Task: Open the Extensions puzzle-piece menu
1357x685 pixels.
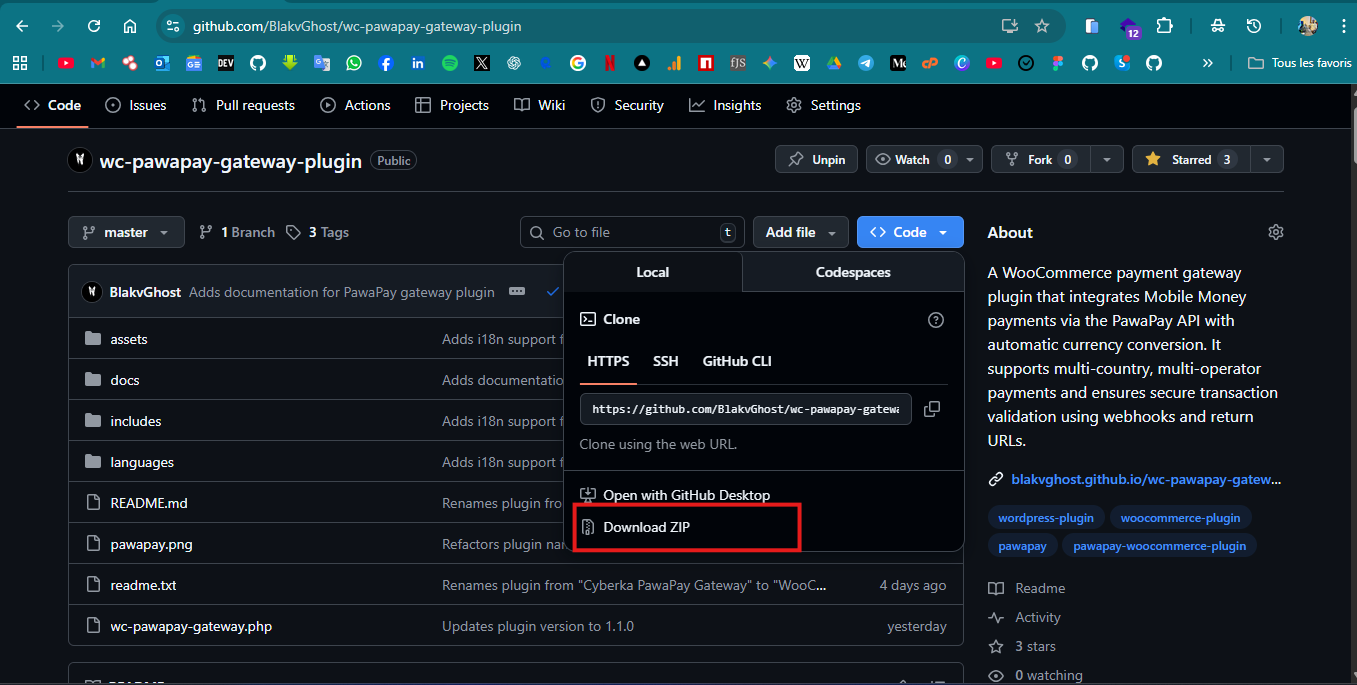Action: pyautogui.click(x=1164, y=26)
